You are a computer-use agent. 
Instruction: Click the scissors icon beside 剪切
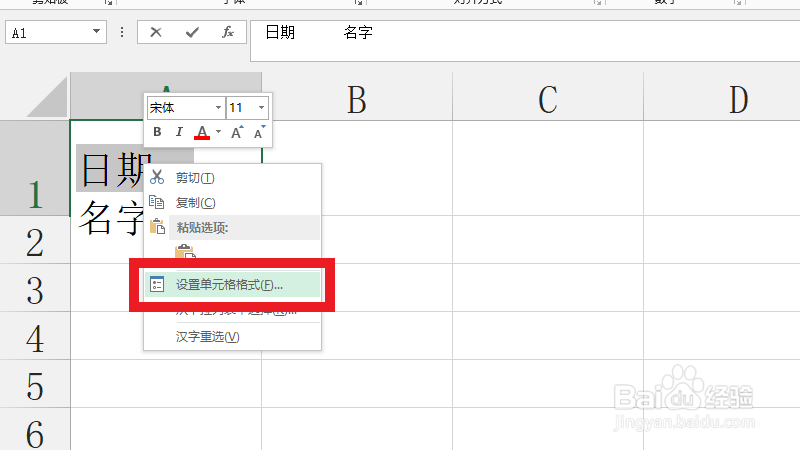tap(157, 177)
